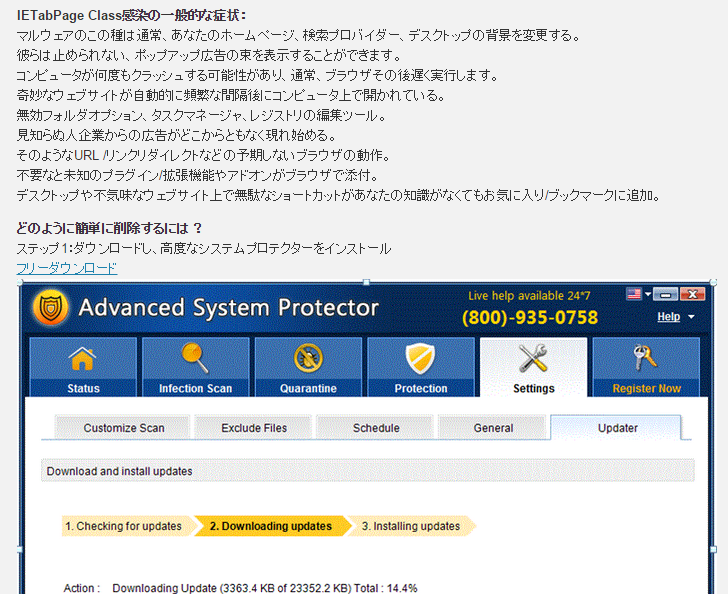Click the Infection Scan label

195,388
